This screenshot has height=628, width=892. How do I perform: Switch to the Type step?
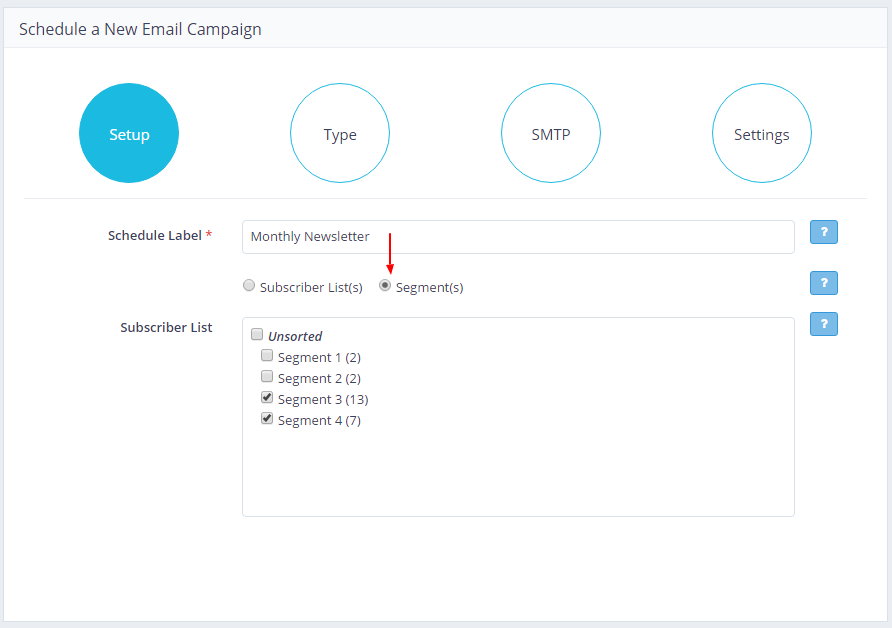click(340, 134)
